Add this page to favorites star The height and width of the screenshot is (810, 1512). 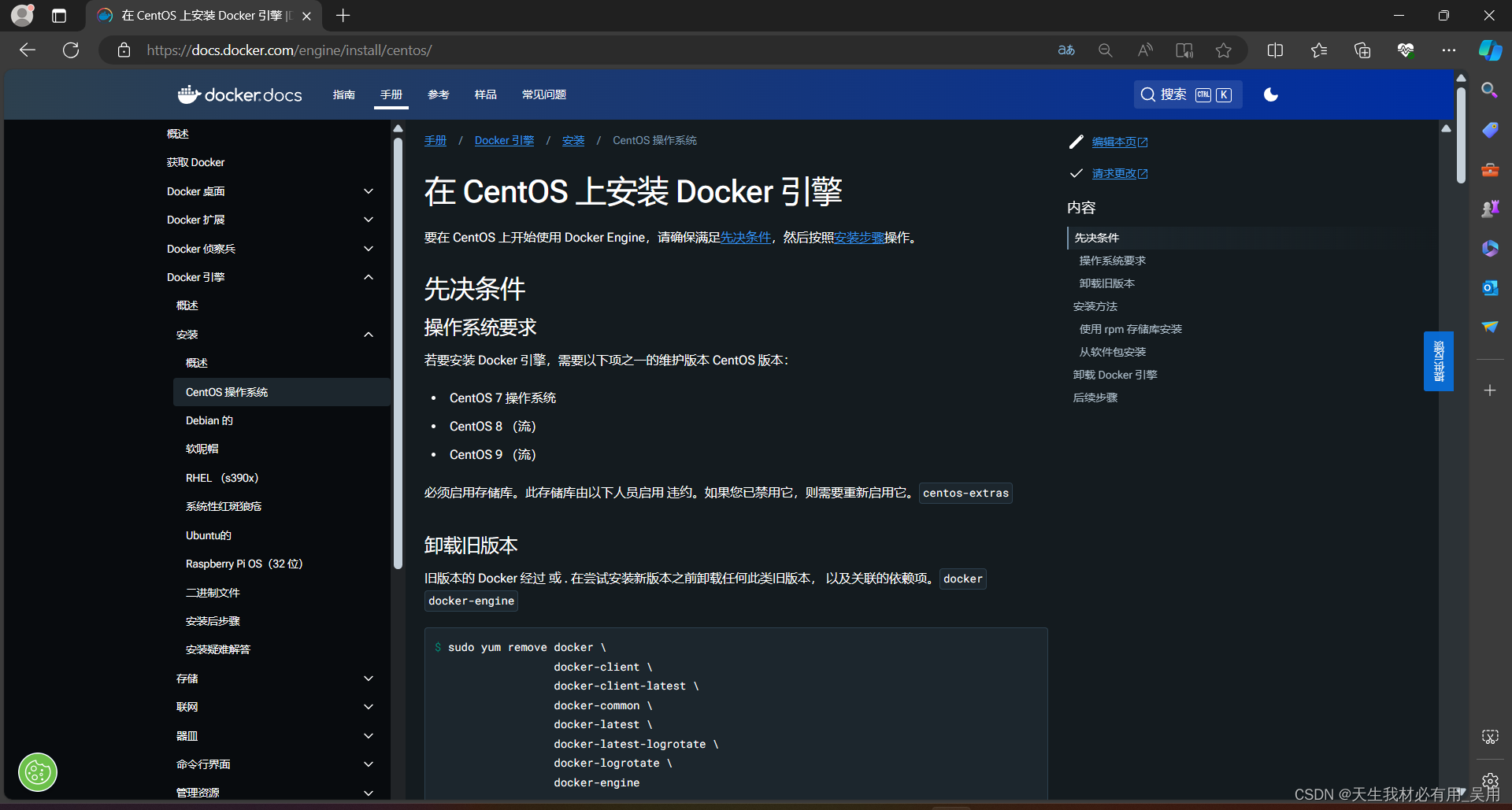pyautogui.click(x=1223, y=50)
